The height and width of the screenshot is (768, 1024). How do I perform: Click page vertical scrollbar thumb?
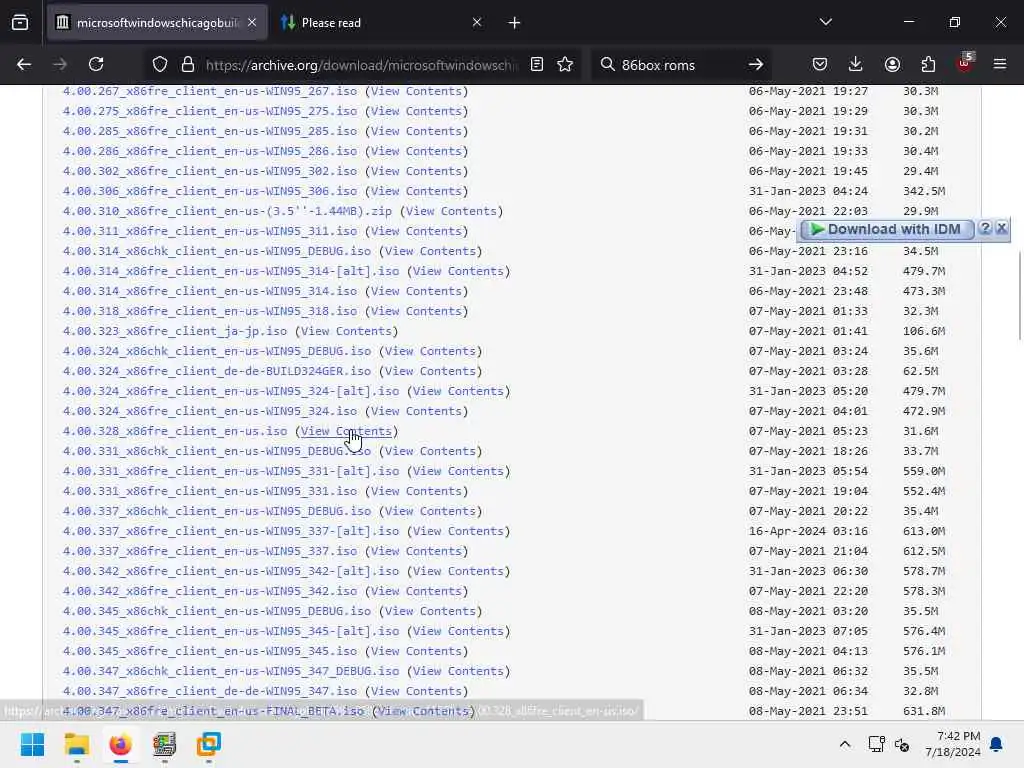pyautogui.click(x=1019, y=295)
